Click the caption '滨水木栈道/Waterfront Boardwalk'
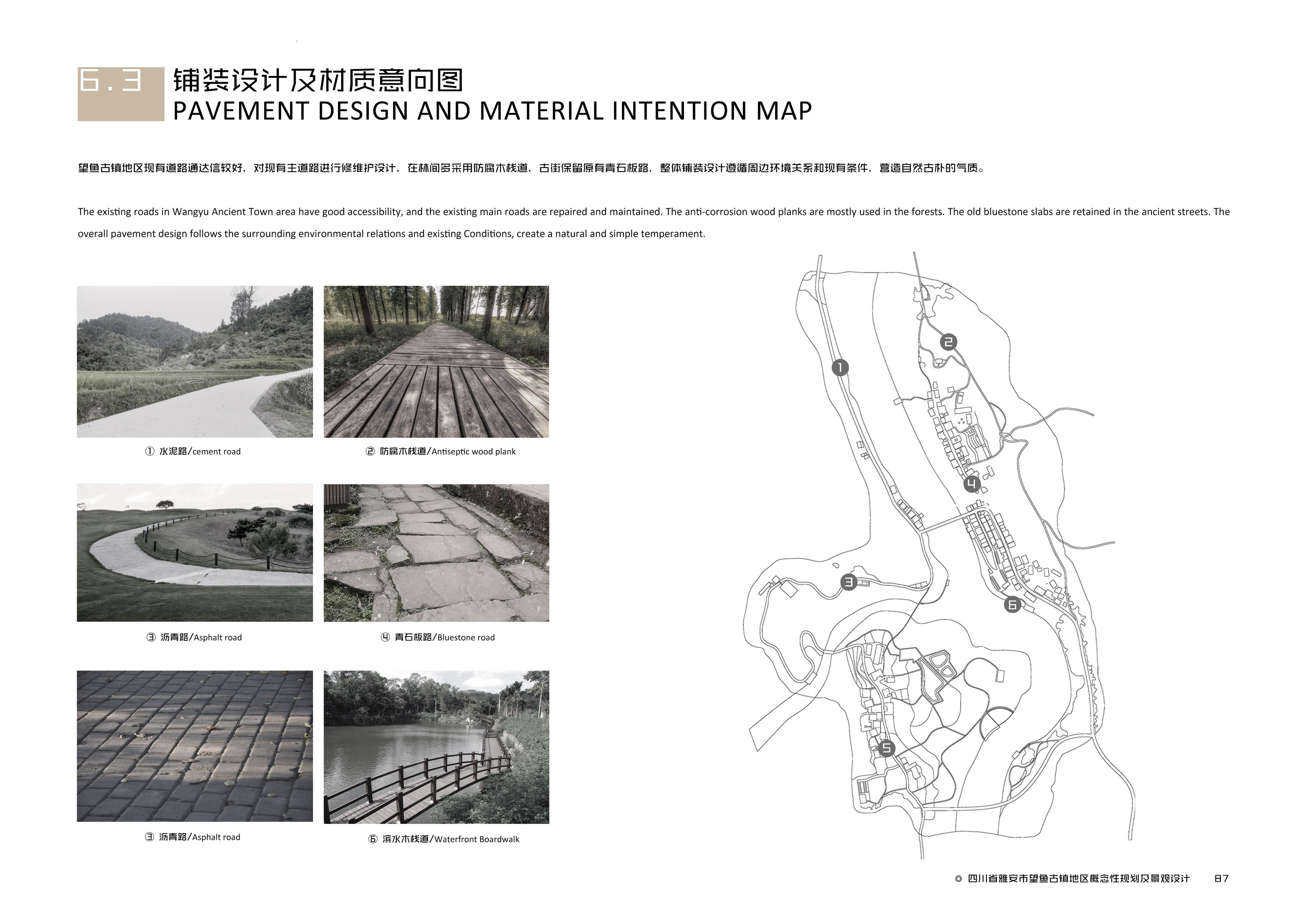The image size is (1307, 924). coord(451,839)
